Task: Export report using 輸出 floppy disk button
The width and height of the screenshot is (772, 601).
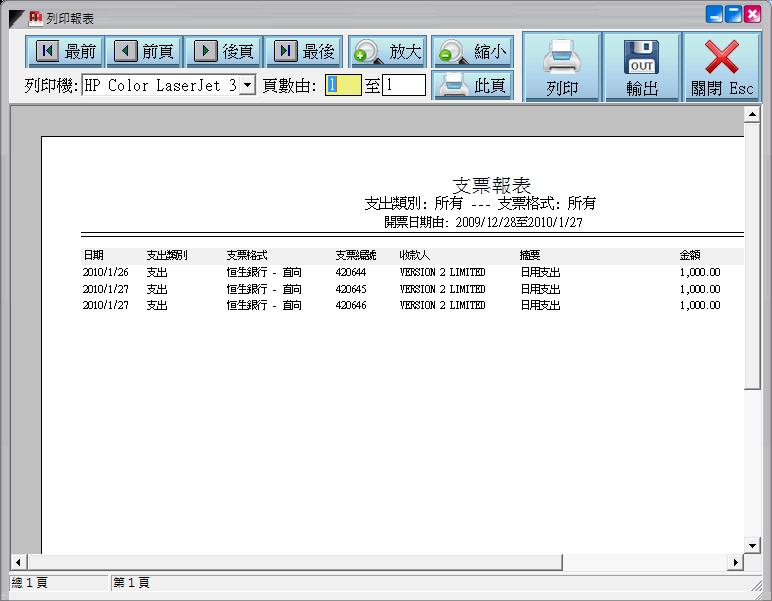Action: pos(641,67)
